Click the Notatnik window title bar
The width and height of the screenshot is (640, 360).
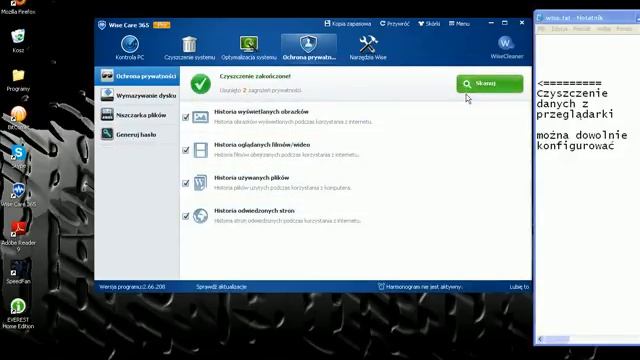(x=587, y=18)
